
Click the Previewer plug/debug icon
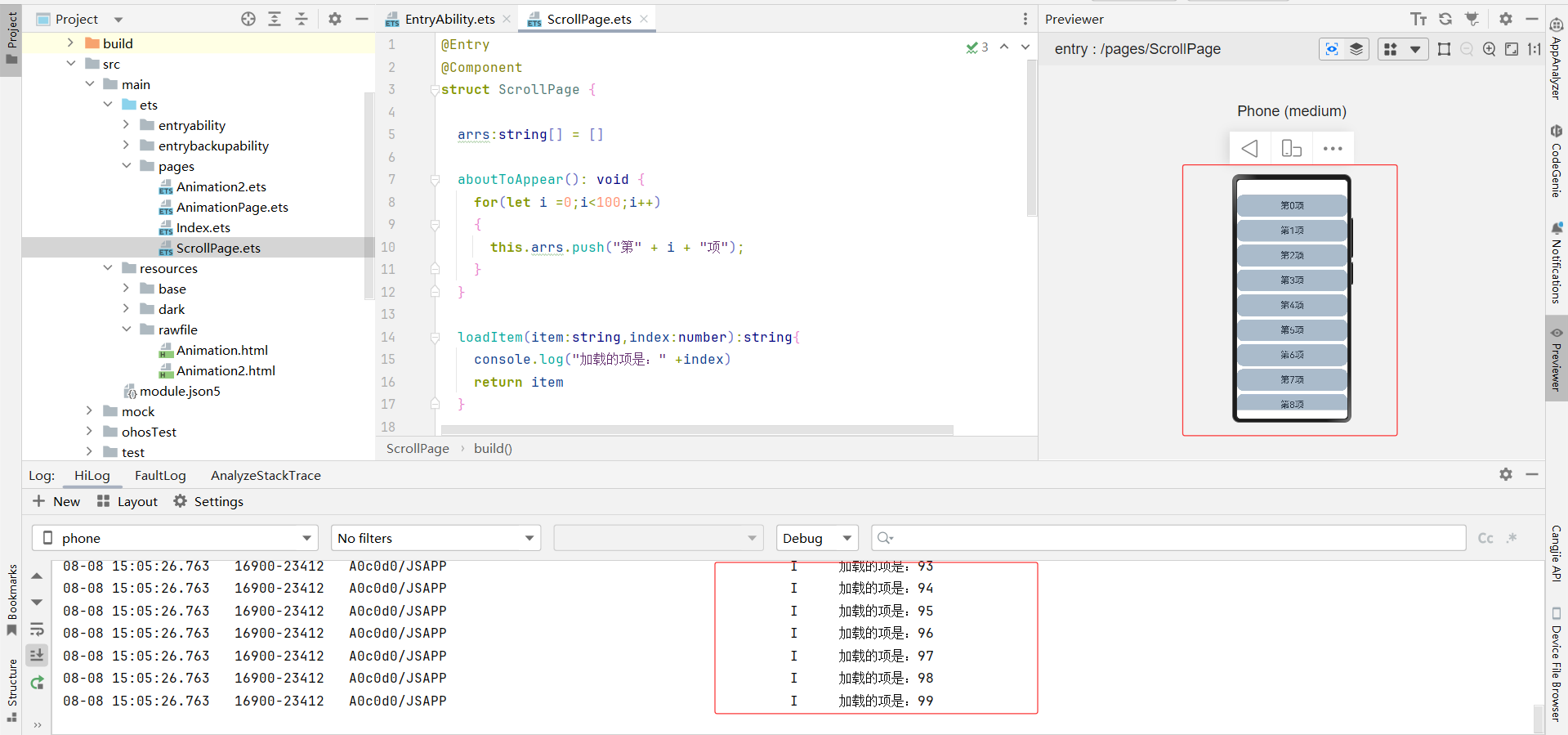(x=1472, y=19)
